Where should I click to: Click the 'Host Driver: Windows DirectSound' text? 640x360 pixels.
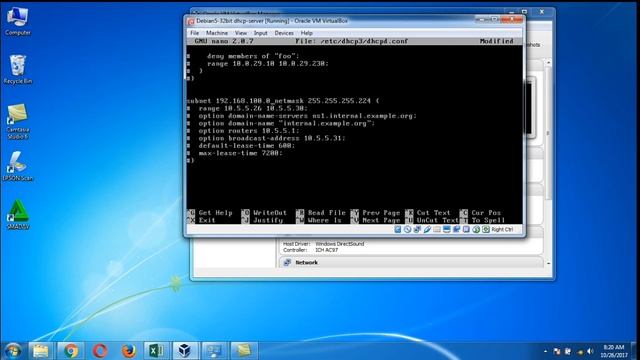(323, 244)
